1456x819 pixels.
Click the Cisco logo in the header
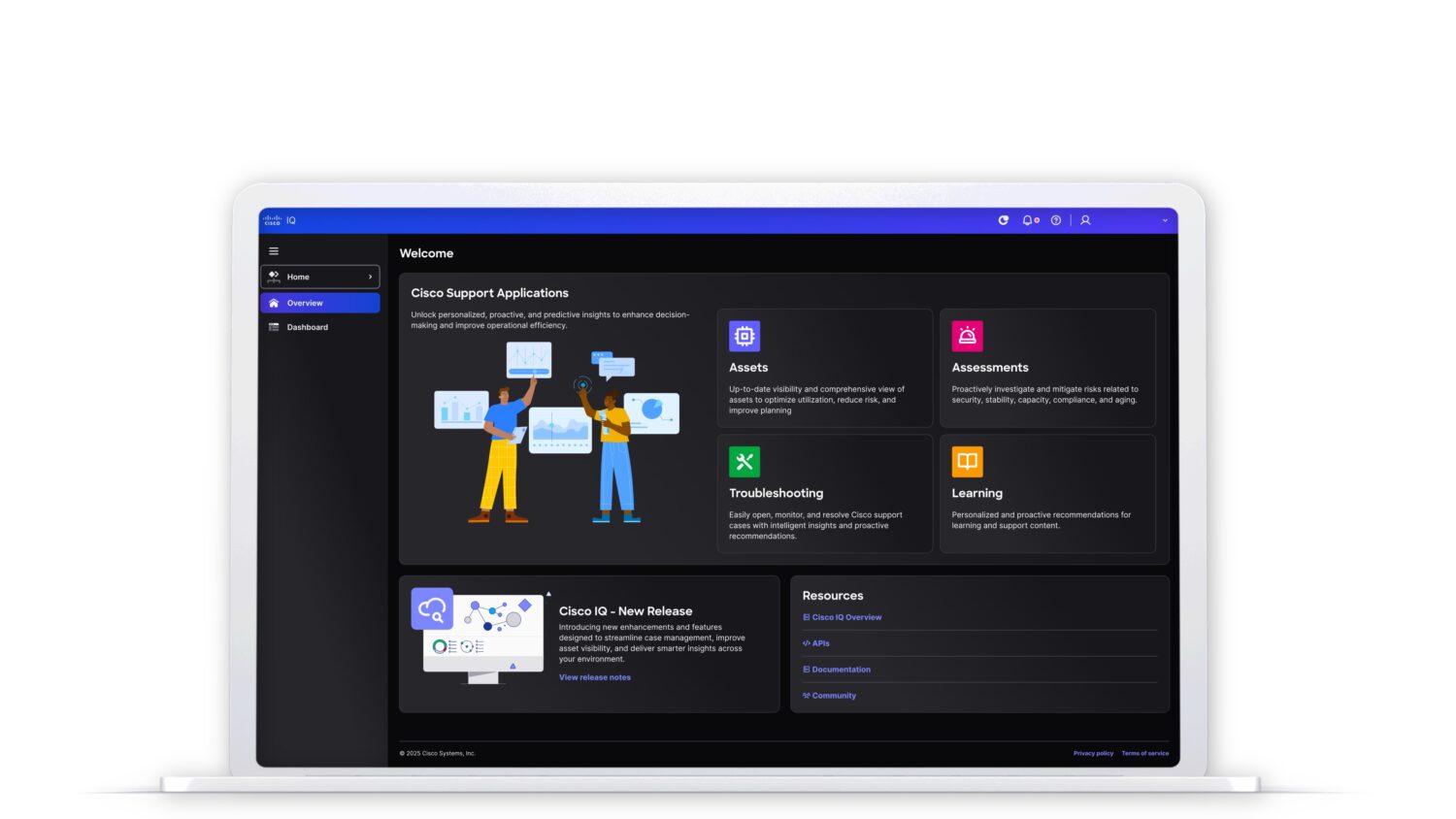click(271, 220)
